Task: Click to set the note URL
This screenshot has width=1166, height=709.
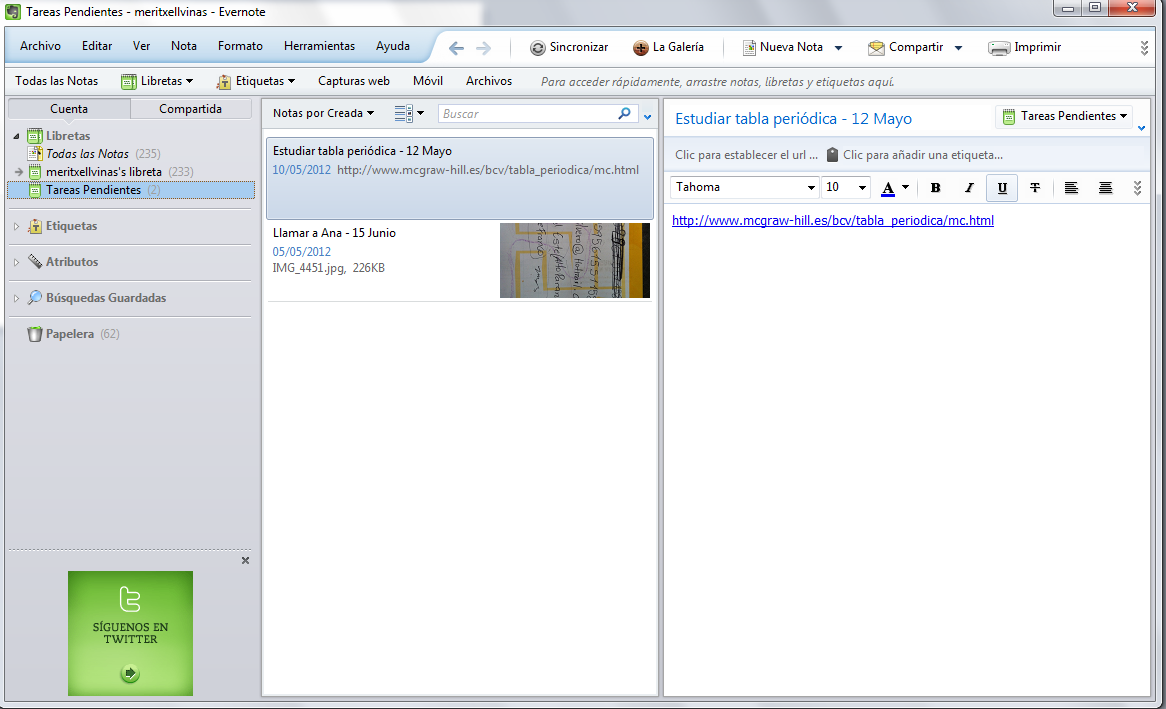Action: (746, 155)
